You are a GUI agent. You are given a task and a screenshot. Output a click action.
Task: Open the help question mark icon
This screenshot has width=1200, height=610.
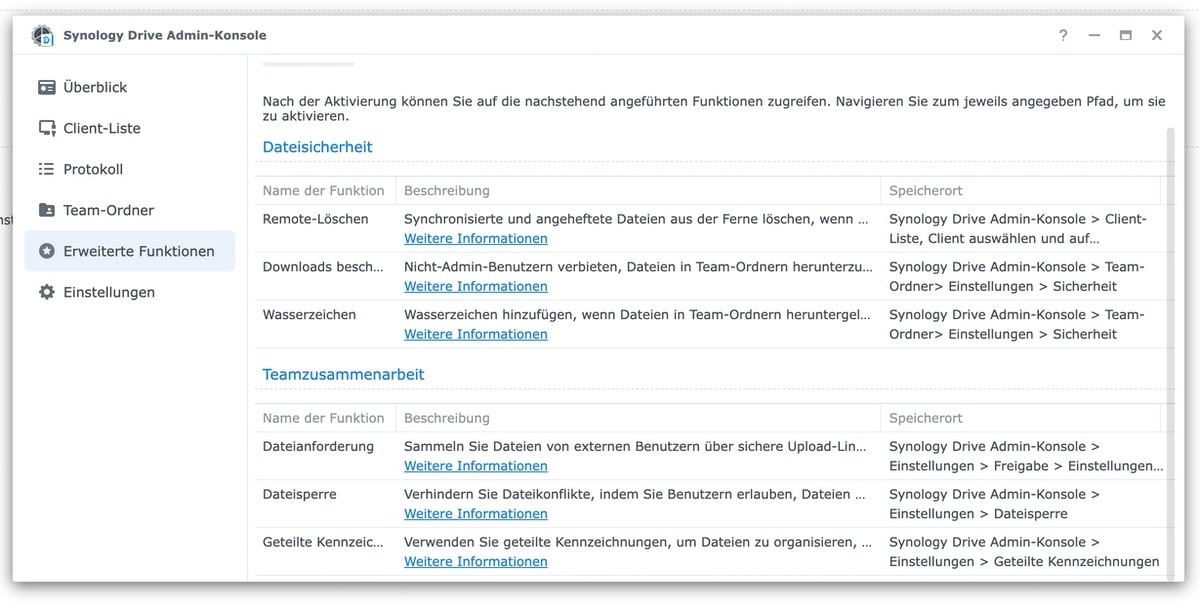[1063, 35]
